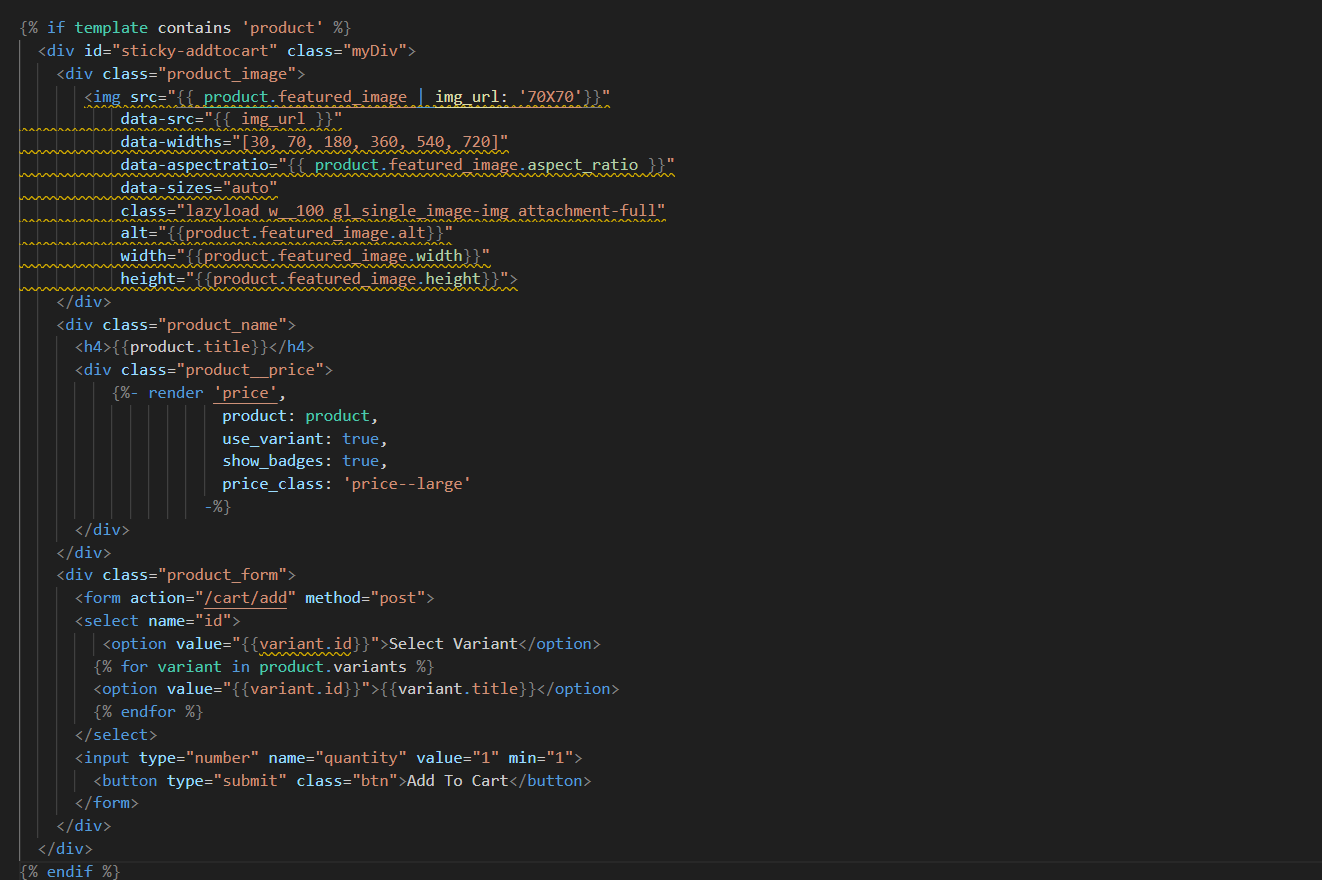Click the select name="id" tag

(x=157, y=621)
